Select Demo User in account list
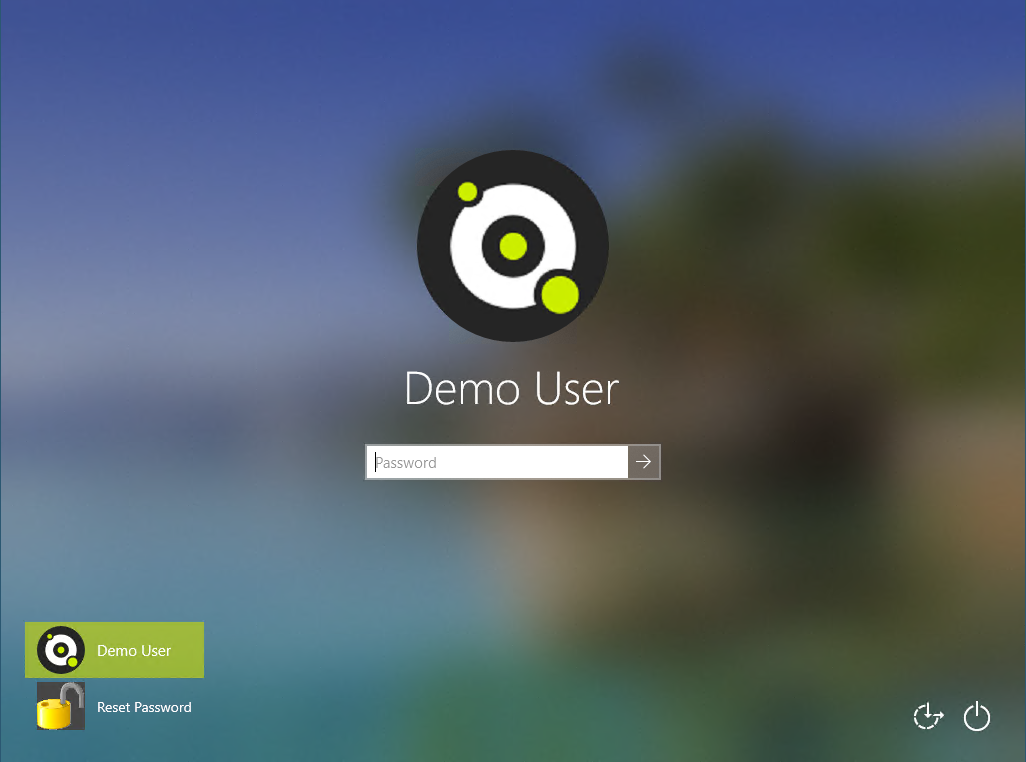The height and width of the screenshot is (762, 1026). 115,649
